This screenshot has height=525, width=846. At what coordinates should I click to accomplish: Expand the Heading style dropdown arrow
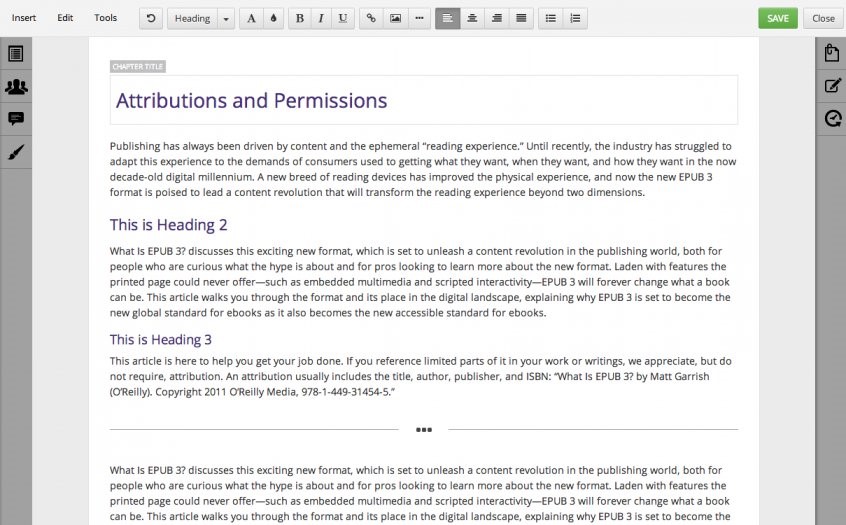click(225, 18)
